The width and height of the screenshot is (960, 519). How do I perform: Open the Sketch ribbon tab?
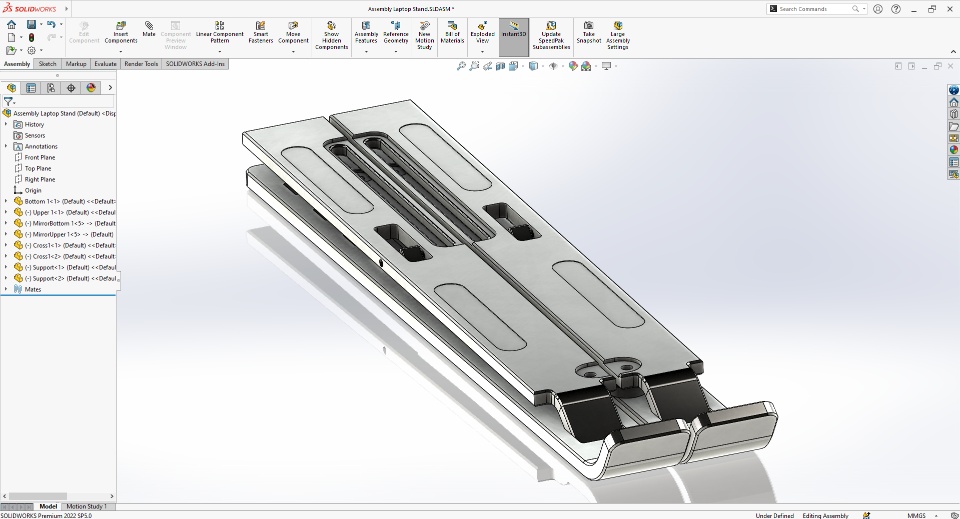[47, 64]
